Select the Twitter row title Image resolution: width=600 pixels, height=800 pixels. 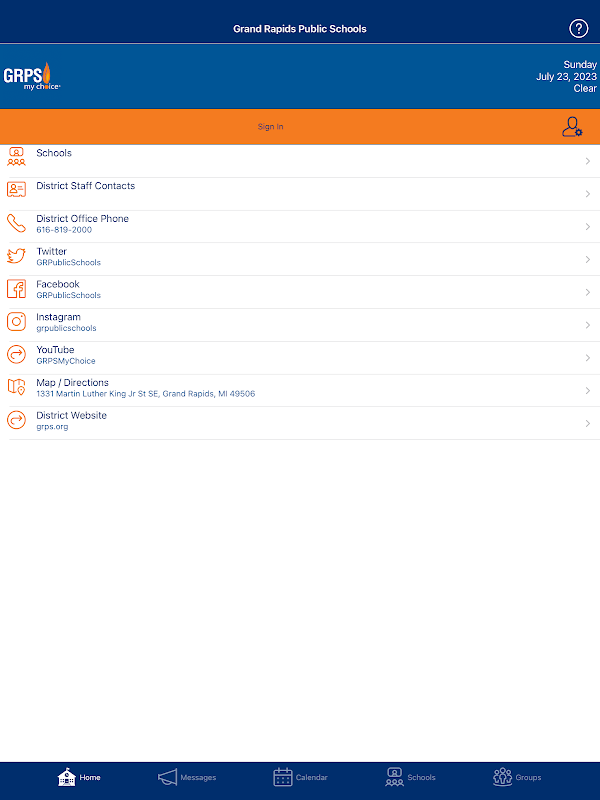click(51, 251)
